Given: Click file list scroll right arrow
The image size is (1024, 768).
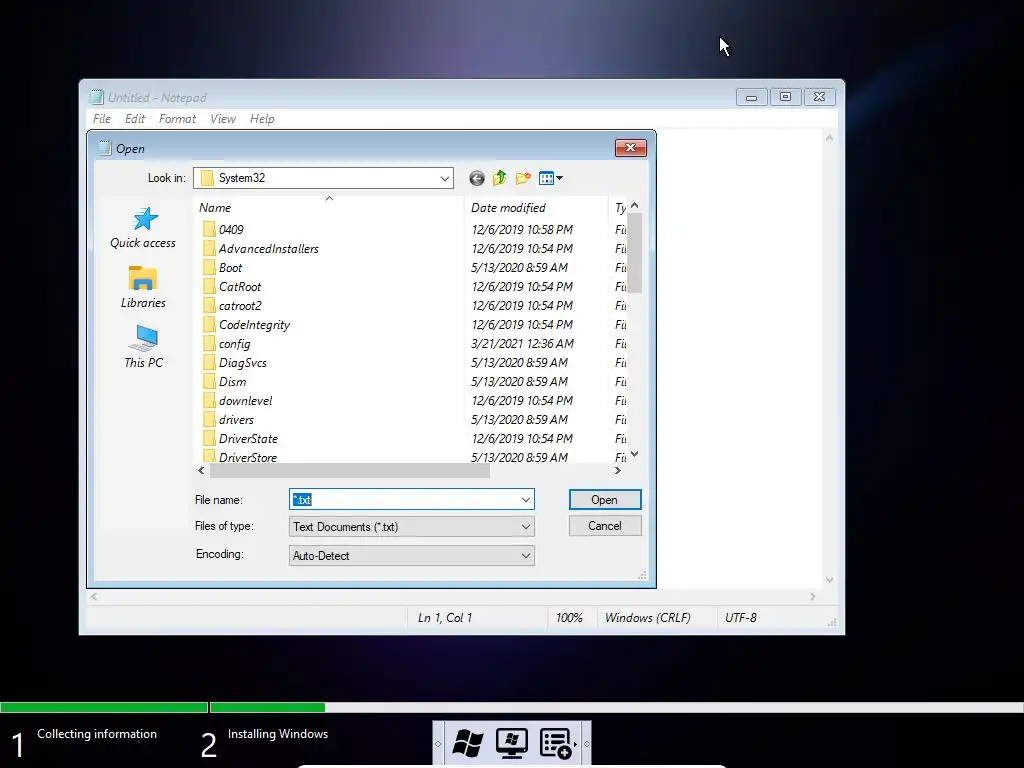Looking at the screenshot, I should (618, 470).
